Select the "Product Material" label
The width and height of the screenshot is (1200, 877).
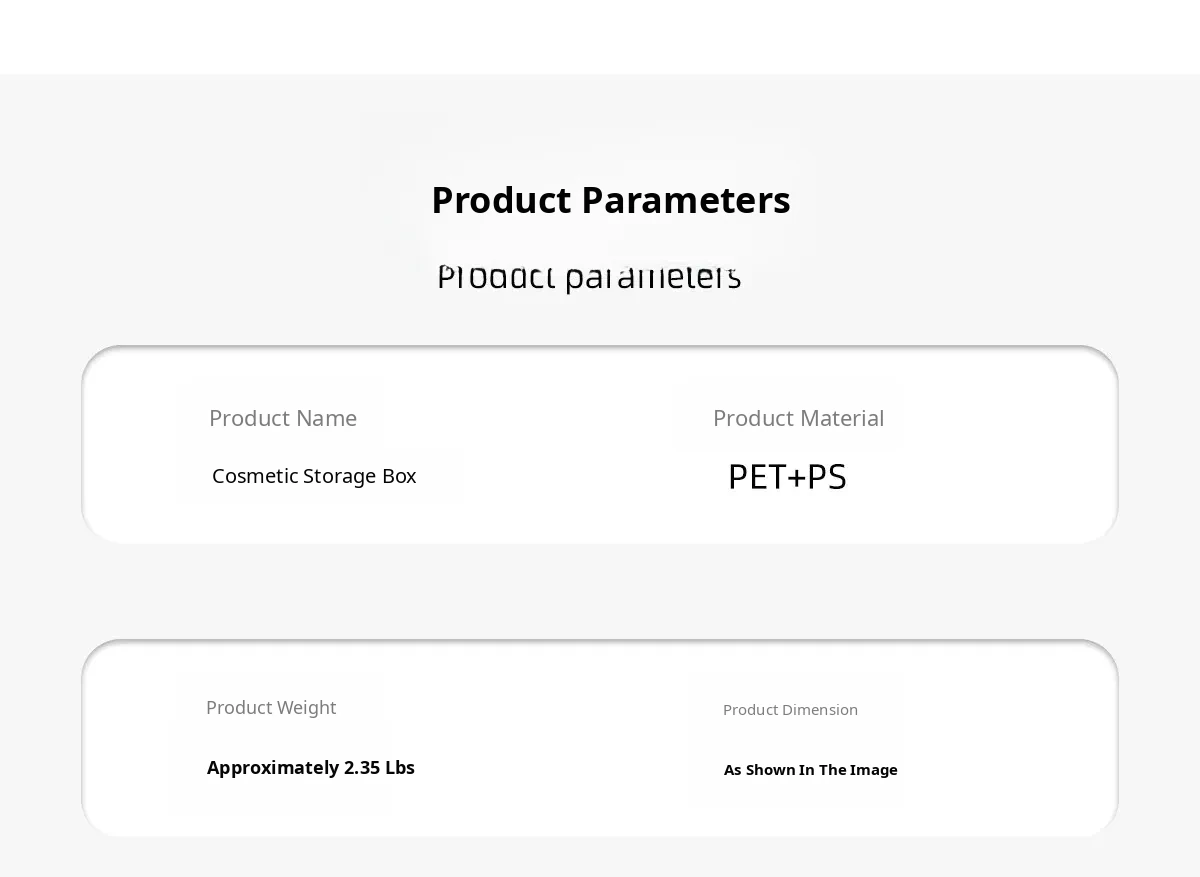coord(798,418)
